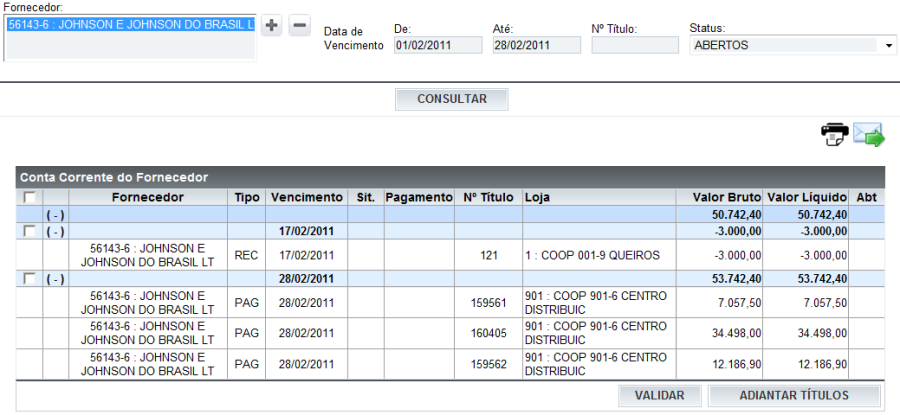Click the Sit. column header
The image size is (900, 415).
[366, 197]
